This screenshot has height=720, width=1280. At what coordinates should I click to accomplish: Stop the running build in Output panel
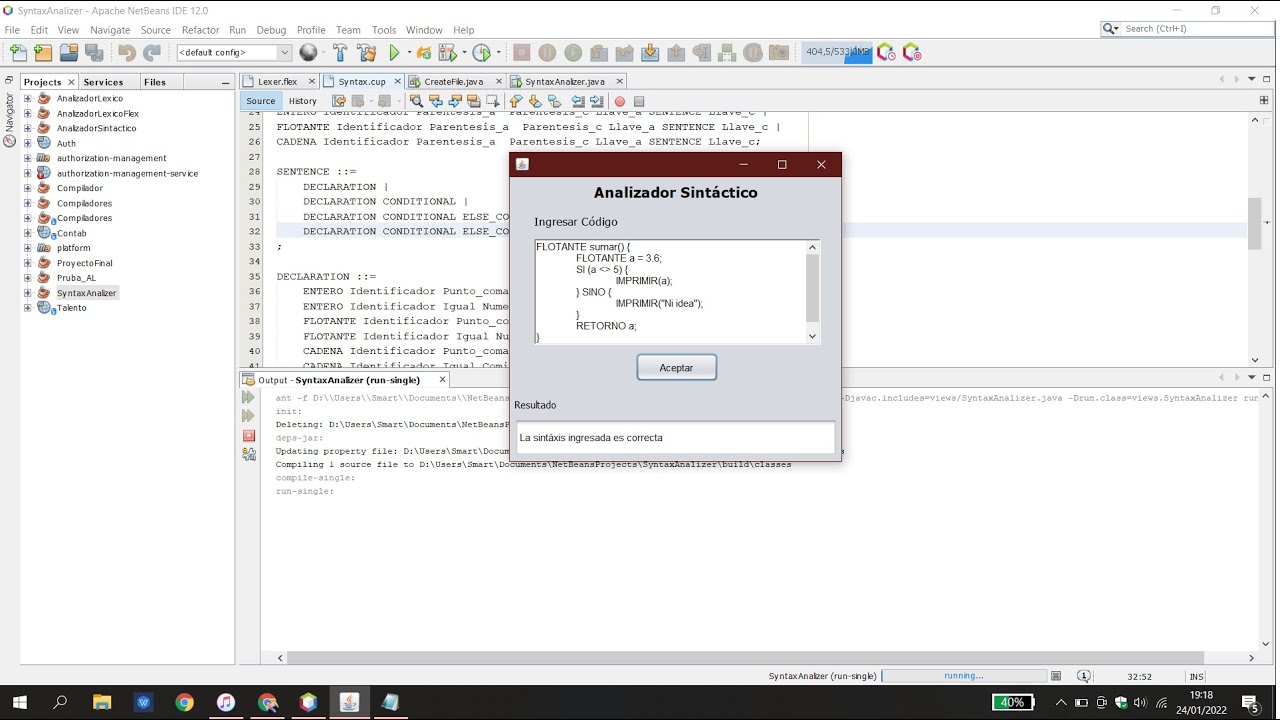[x=249, y=436]
